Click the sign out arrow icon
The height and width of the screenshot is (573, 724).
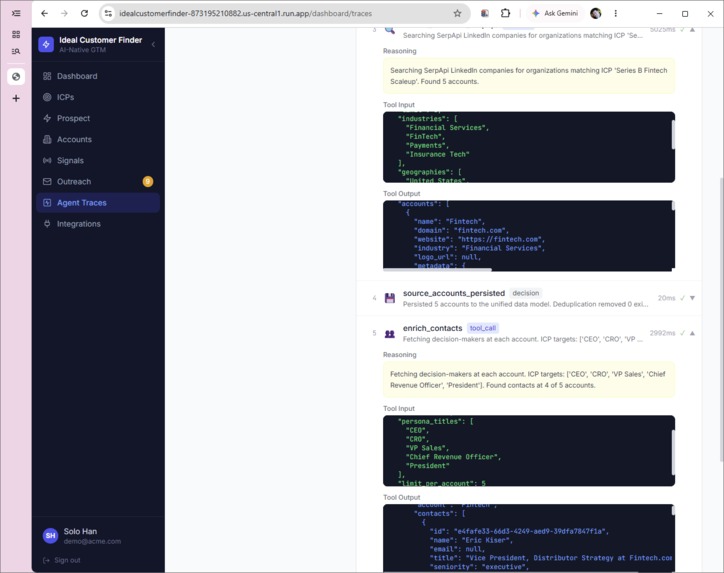[x=46, y=560]
